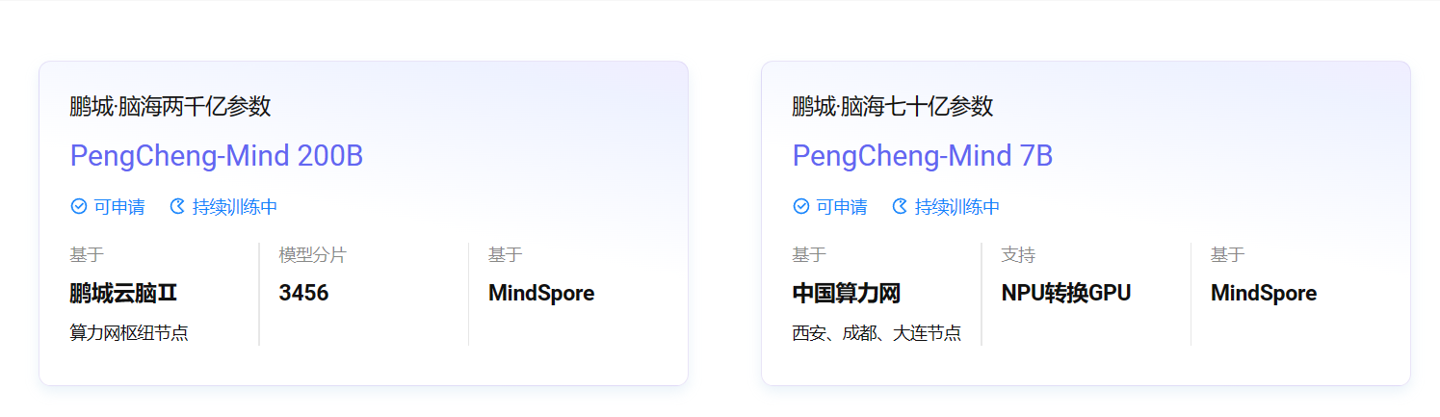Select the 可申请 label in the 7B card

(841, 207)
